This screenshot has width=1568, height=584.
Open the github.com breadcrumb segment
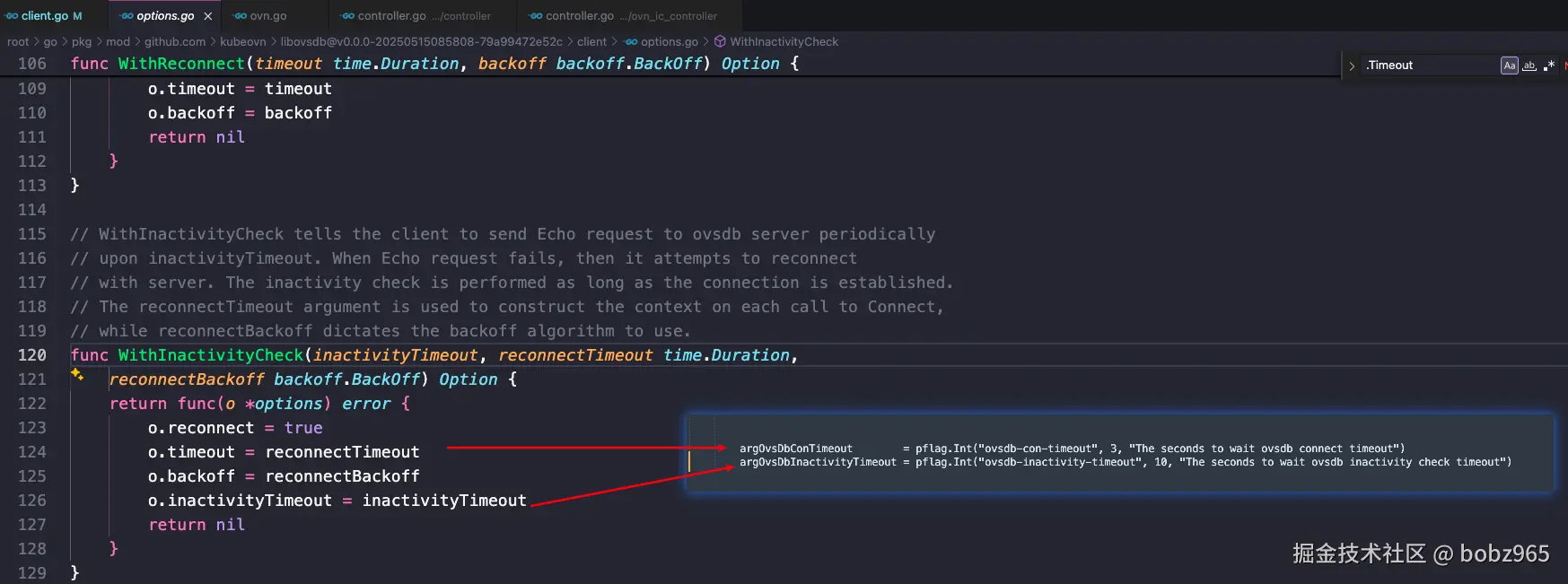175,41
